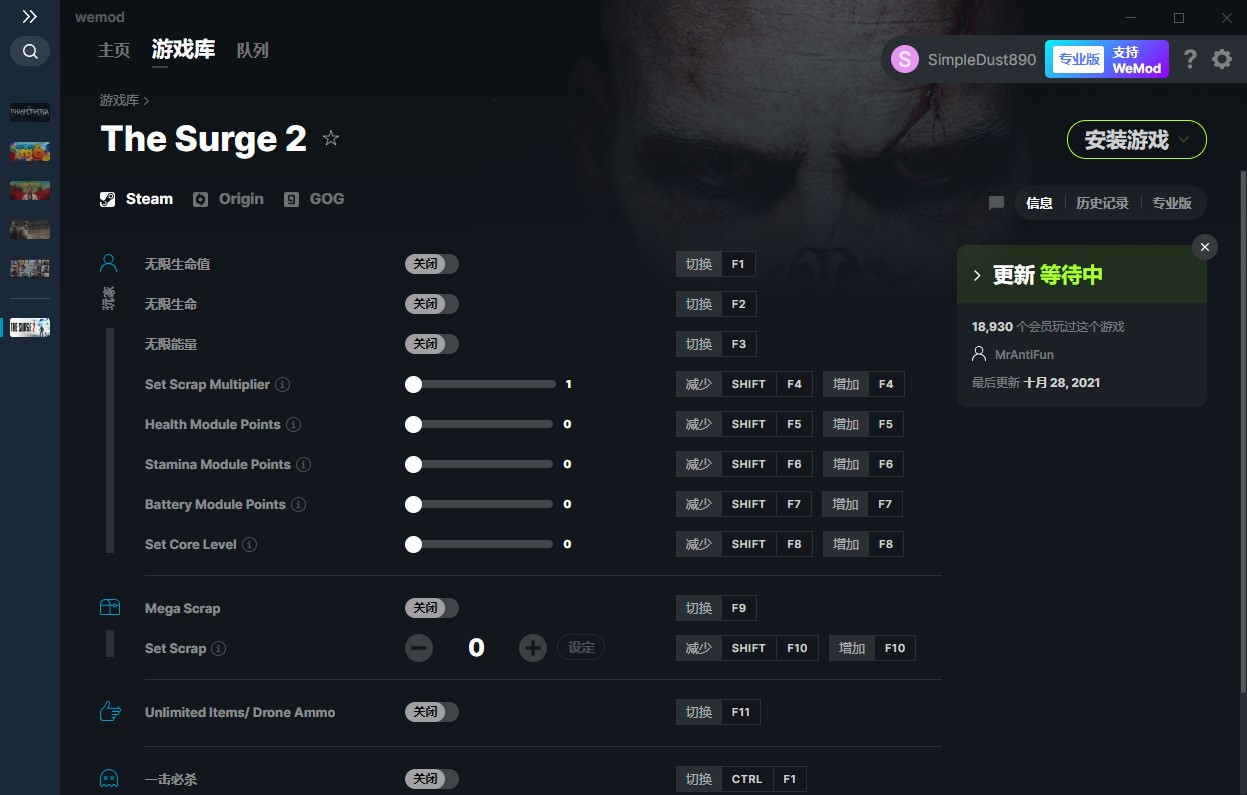
Task: Click the SimpleDust890 user avatar
Action: click(x=905, y=59)
